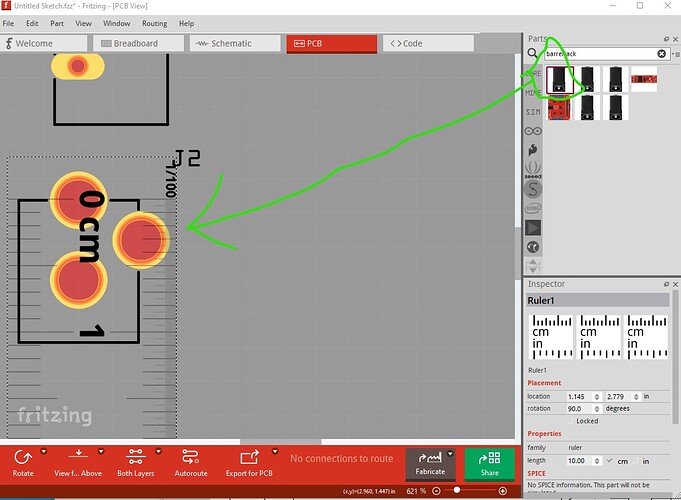
Task: Click in the parts search field
Action: click(601, 53)
